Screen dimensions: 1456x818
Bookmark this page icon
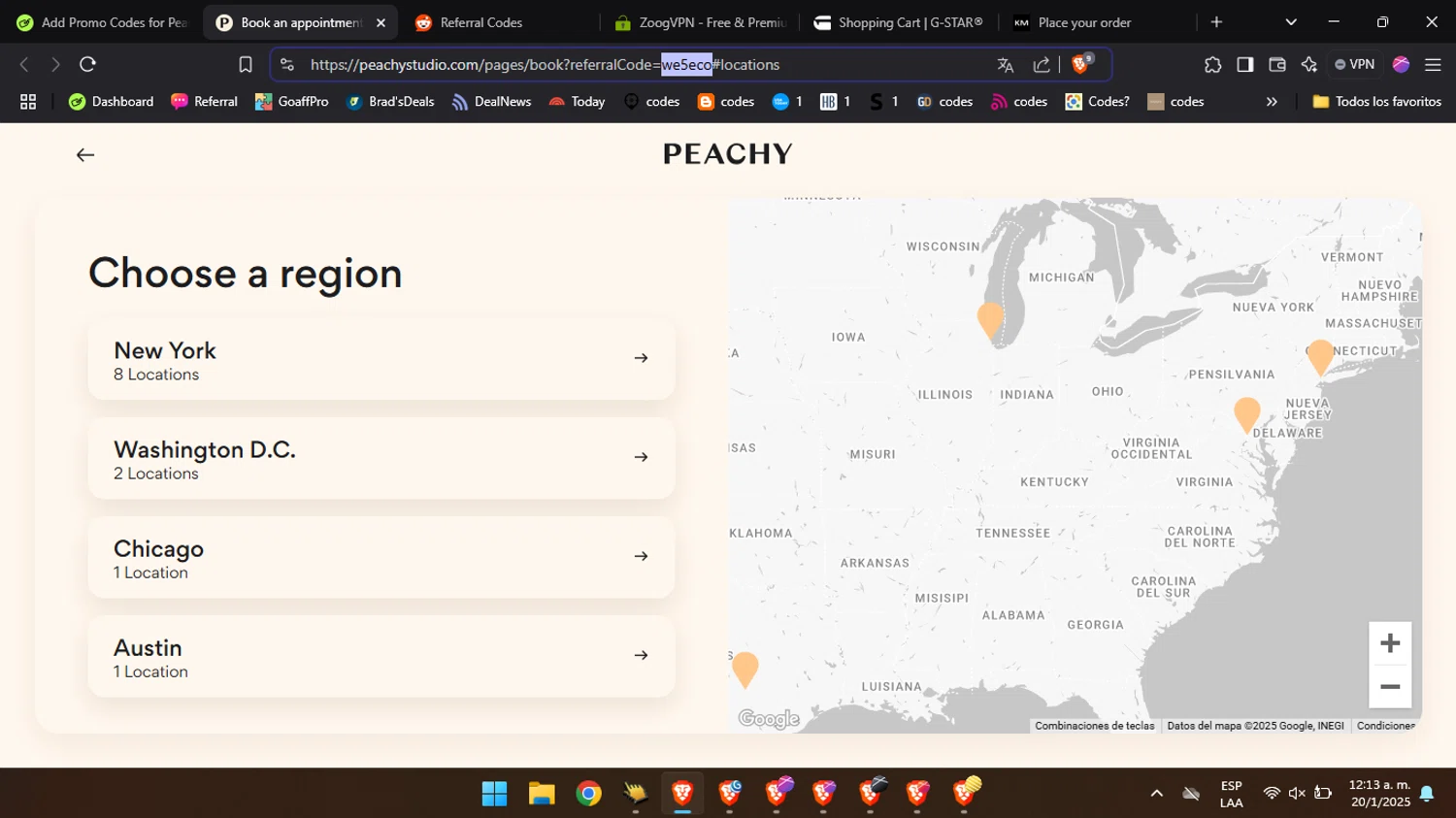coord(246,64)
